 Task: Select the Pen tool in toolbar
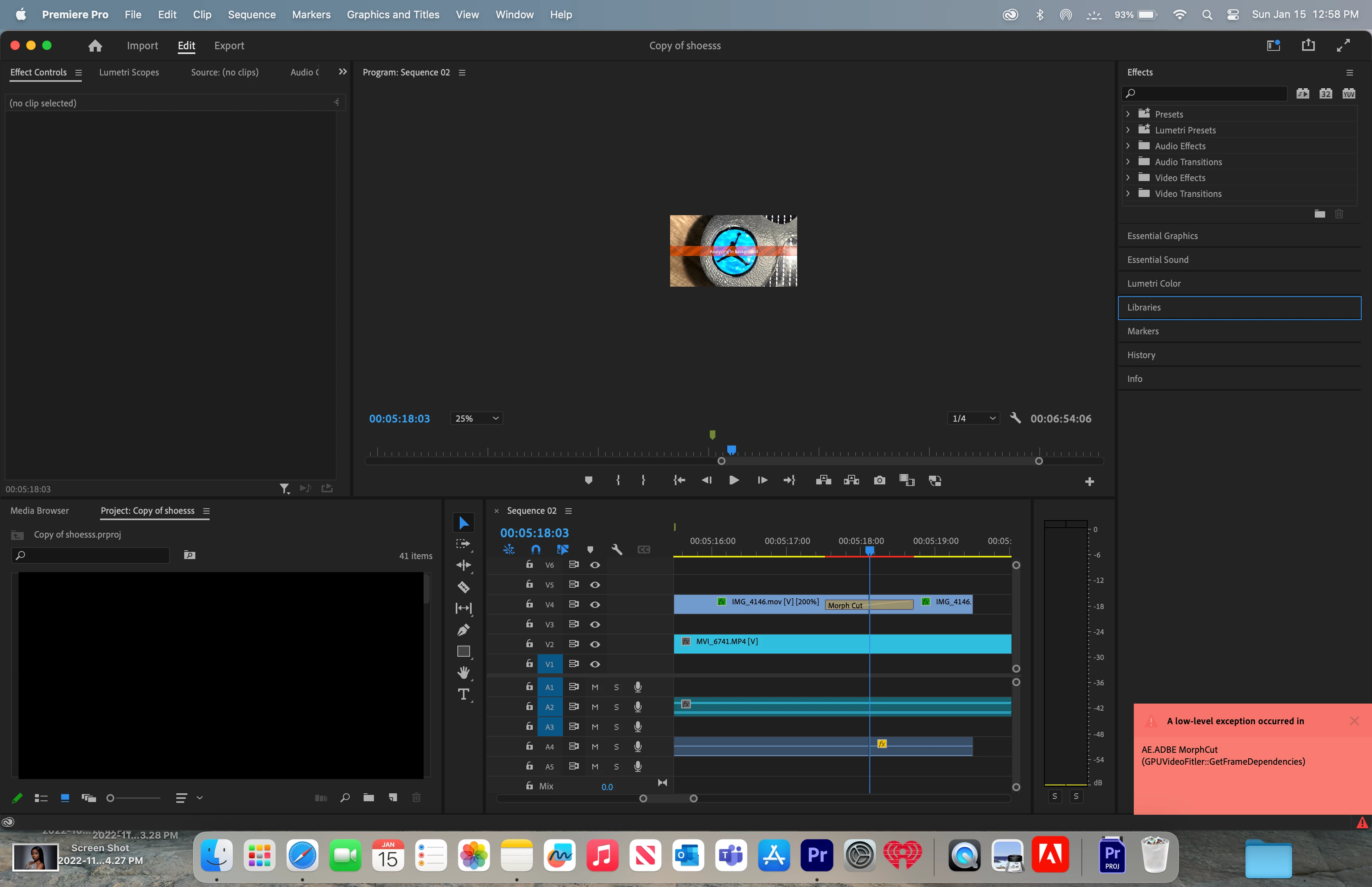pos(463,630)
